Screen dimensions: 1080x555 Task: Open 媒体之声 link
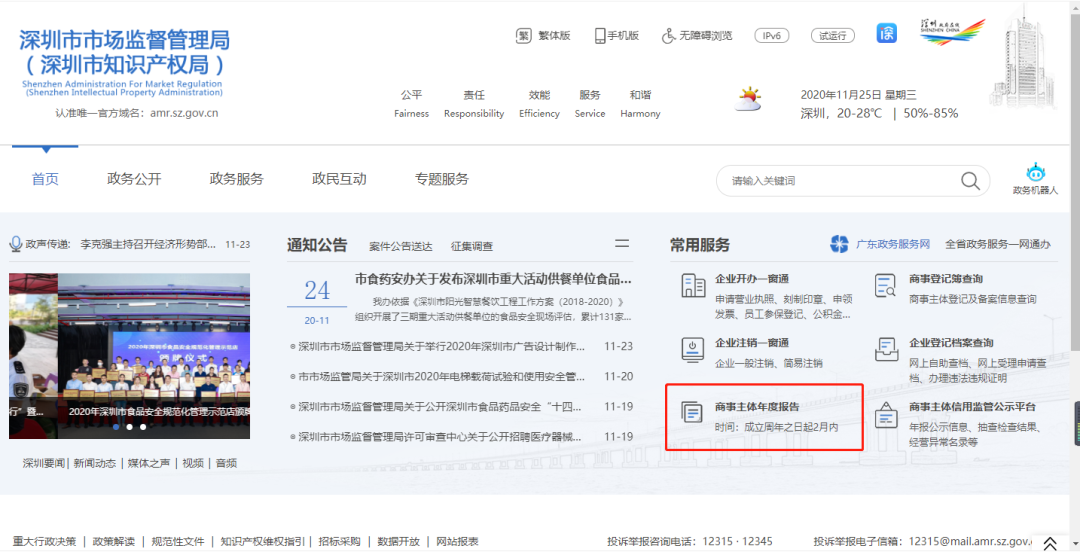coord(149,463)
